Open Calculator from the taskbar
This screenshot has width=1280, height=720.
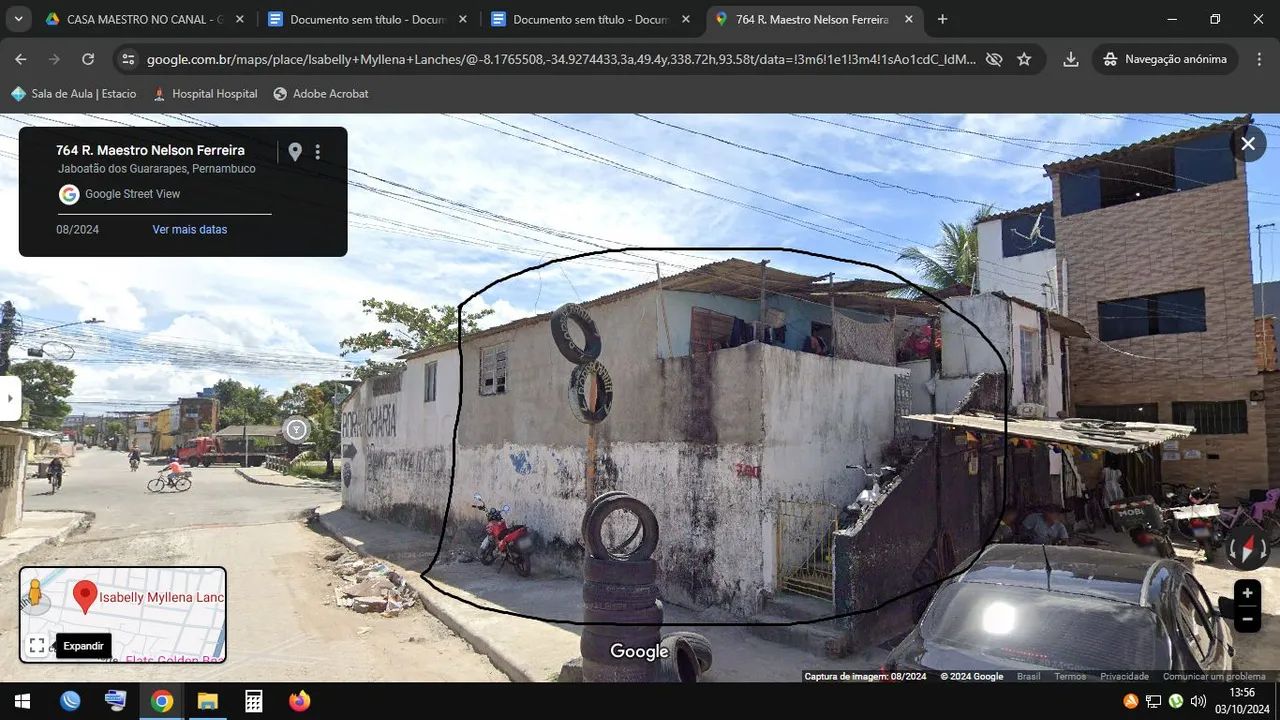254,701
